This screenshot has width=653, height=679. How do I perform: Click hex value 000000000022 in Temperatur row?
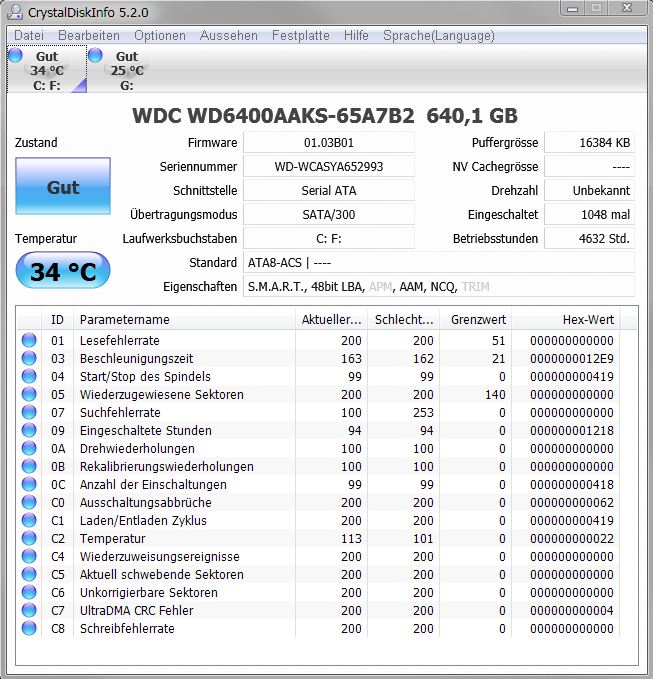click(x=572, y=538)
